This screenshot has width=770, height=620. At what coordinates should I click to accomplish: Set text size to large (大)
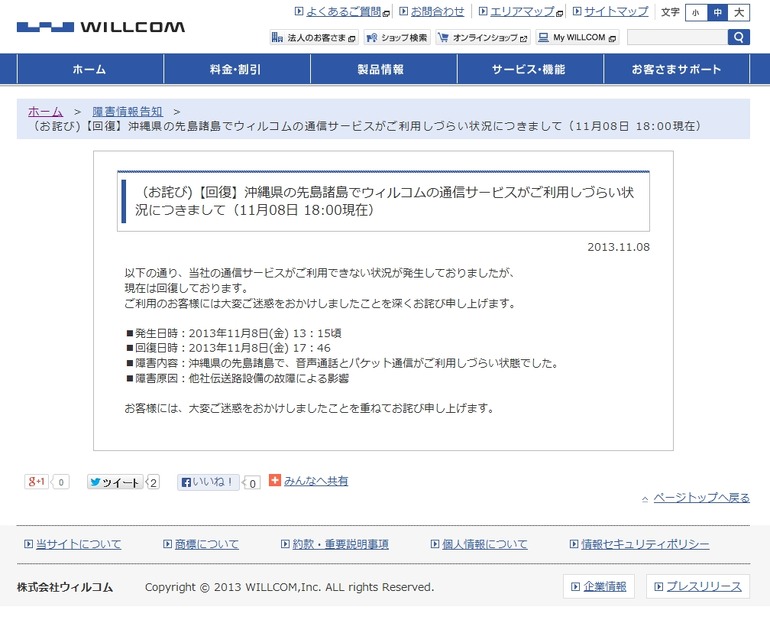739,13
